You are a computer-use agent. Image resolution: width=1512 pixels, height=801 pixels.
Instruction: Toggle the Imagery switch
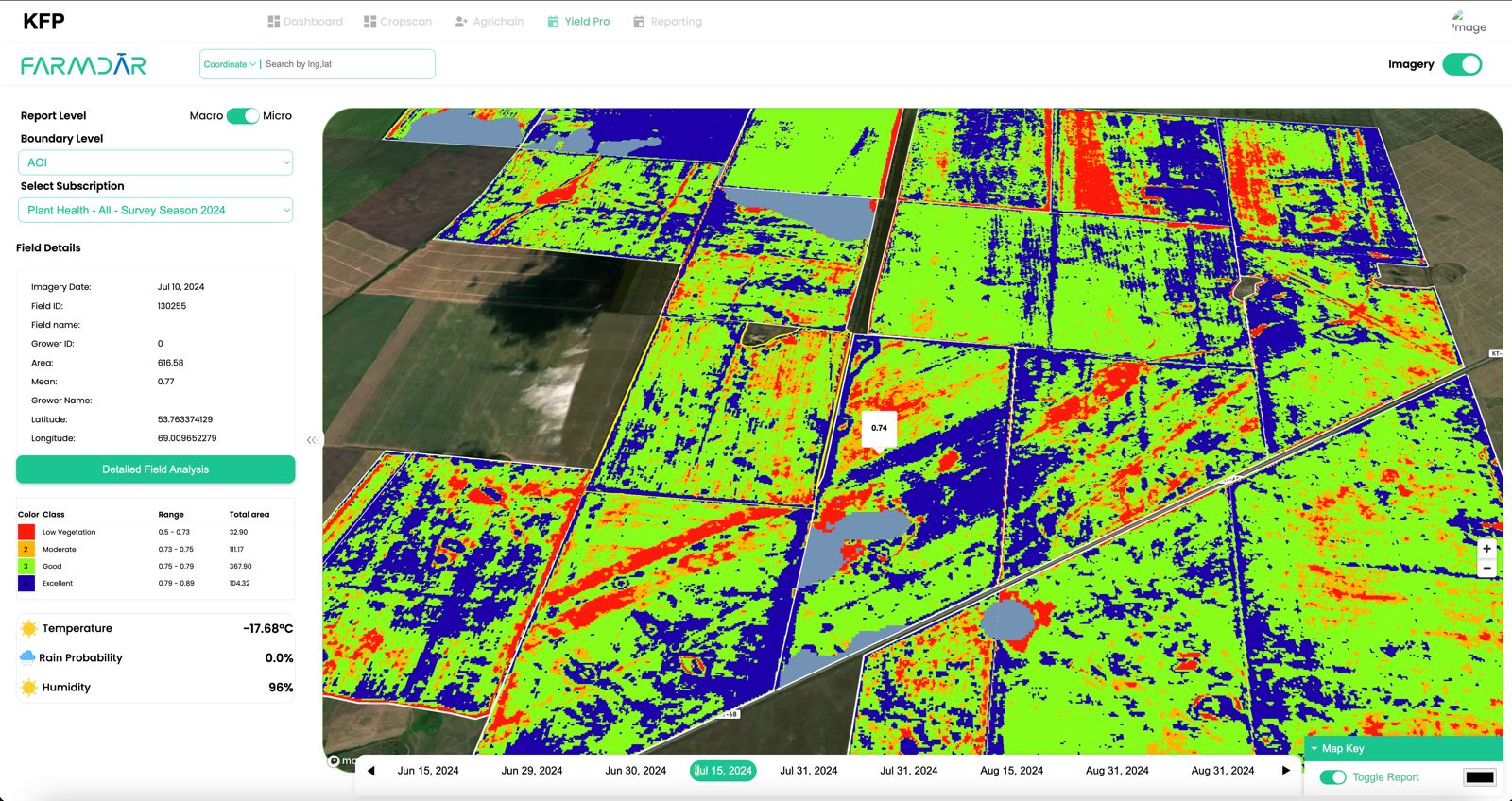(1462, 64)
